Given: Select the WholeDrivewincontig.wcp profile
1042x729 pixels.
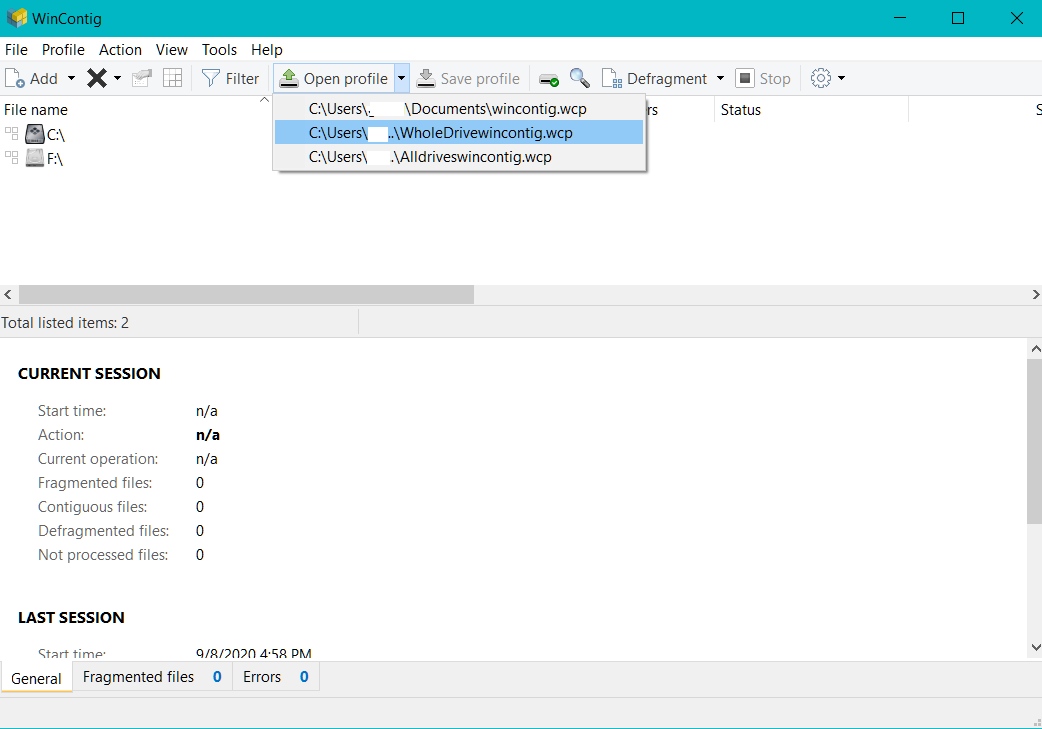Looking at the screenshot, I should click(x=459, y=132).
